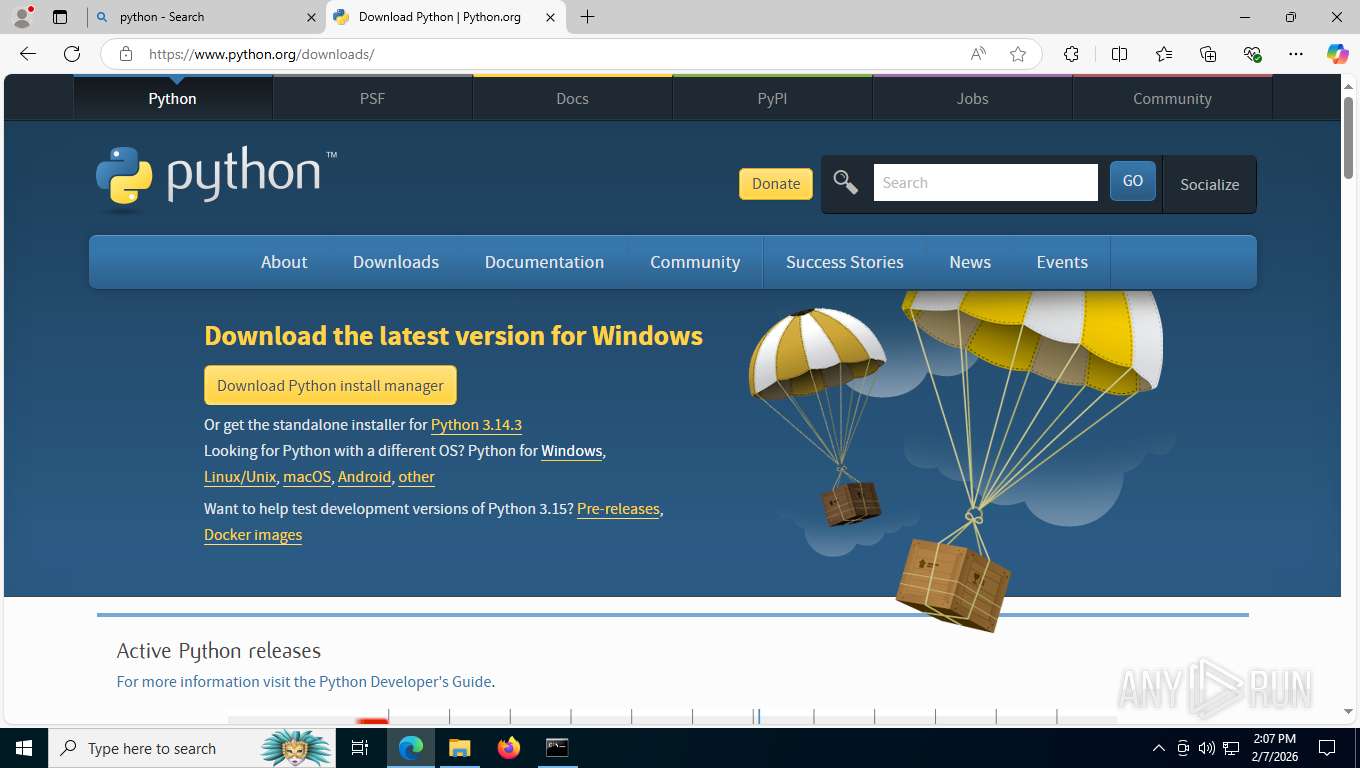Open the notifications center icon
Screen dimensions: 1360x768
click(x=1327, y=748)
